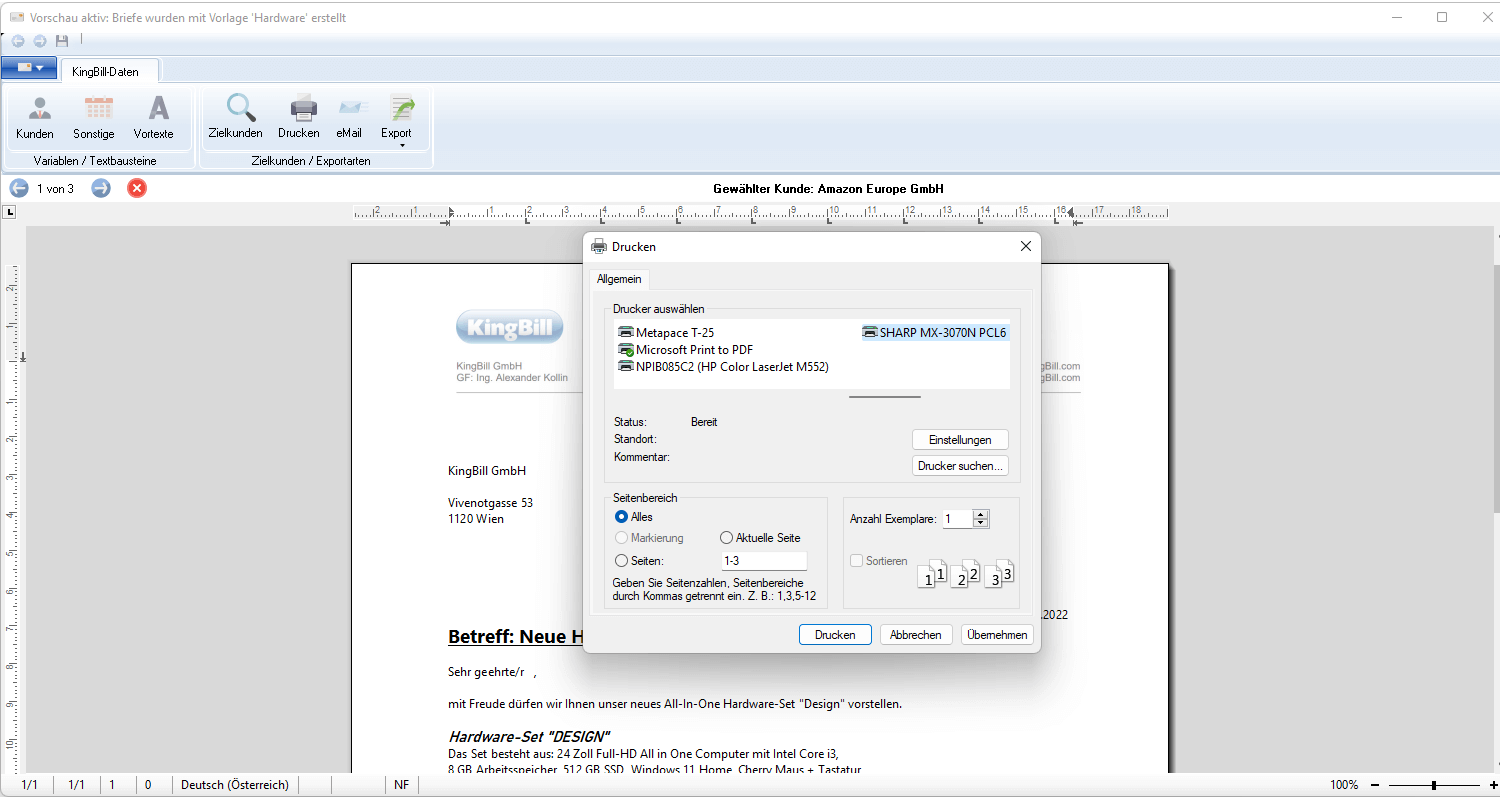Click the eMail envelope icon

[349, 117]
